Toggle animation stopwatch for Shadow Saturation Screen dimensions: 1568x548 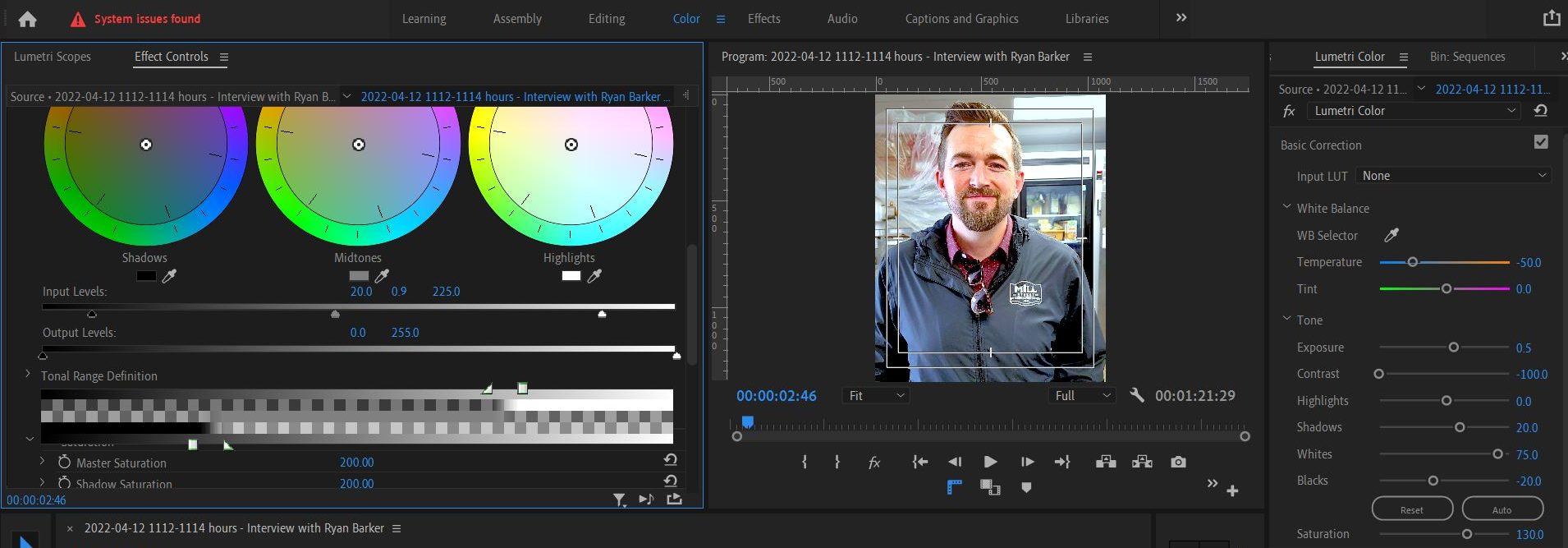point(64,483)
